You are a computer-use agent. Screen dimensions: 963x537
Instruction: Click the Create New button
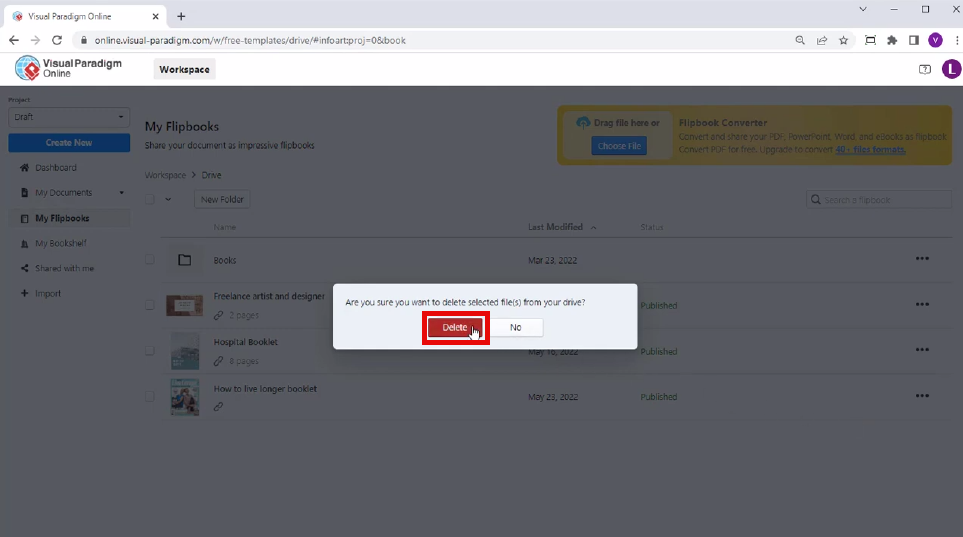click(69, 143)
